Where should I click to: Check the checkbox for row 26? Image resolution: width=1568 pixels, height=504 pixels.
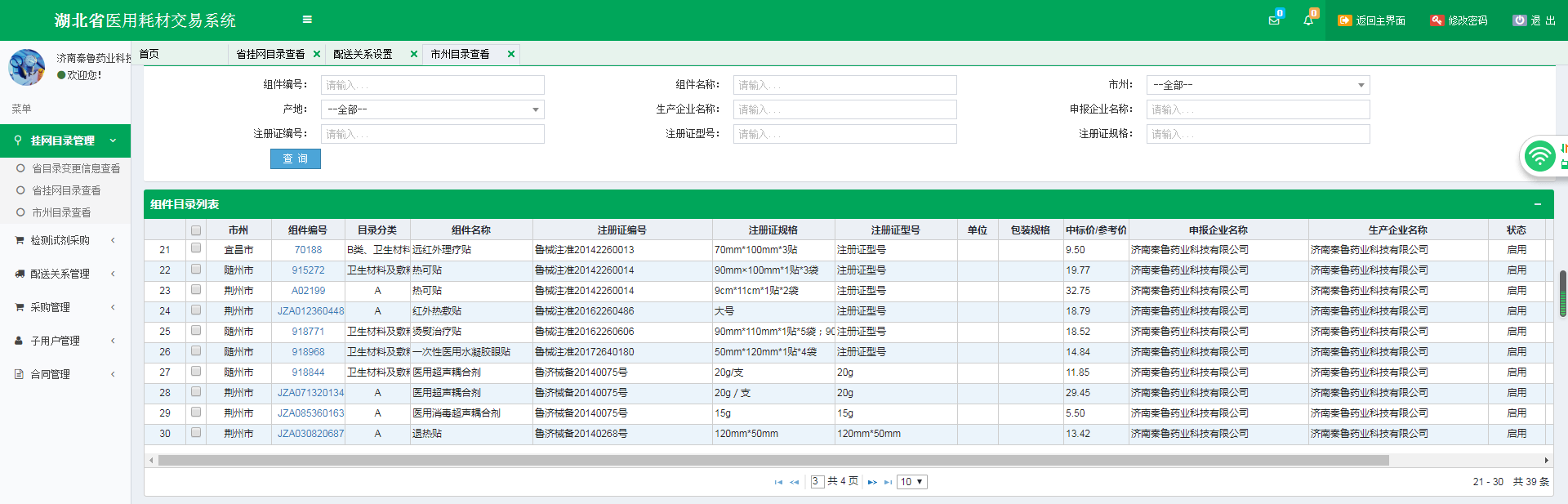[196, 350]
